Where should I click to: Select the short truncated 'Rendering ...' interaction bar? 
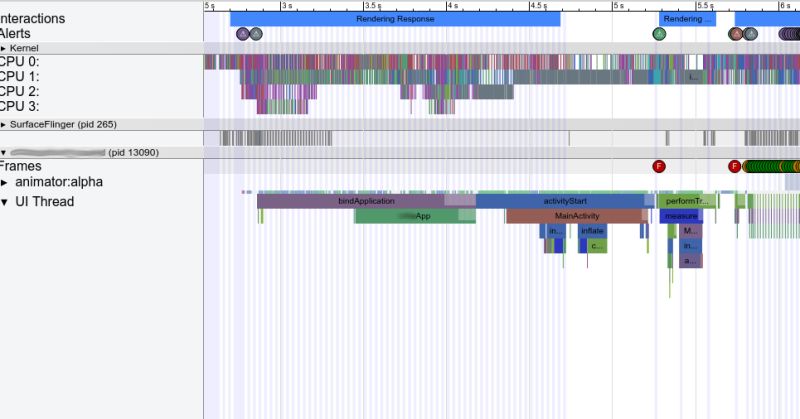pyautogui.click(x=687, y=19)
